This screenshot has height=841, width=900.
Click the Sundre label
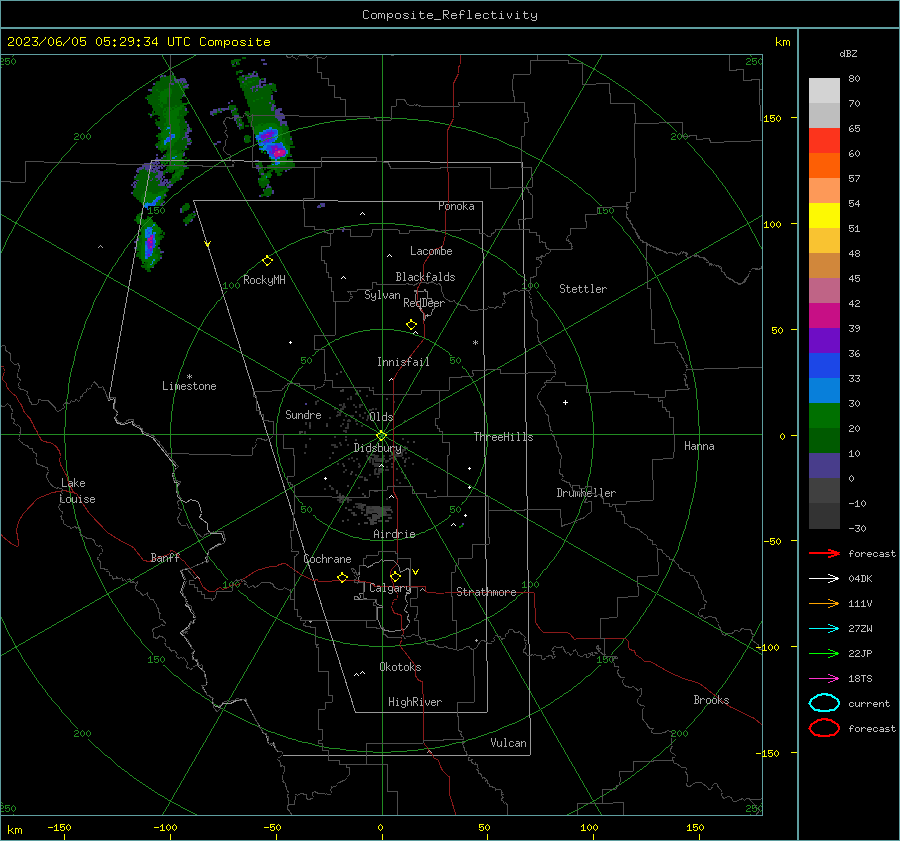click(x=303, y=414)
